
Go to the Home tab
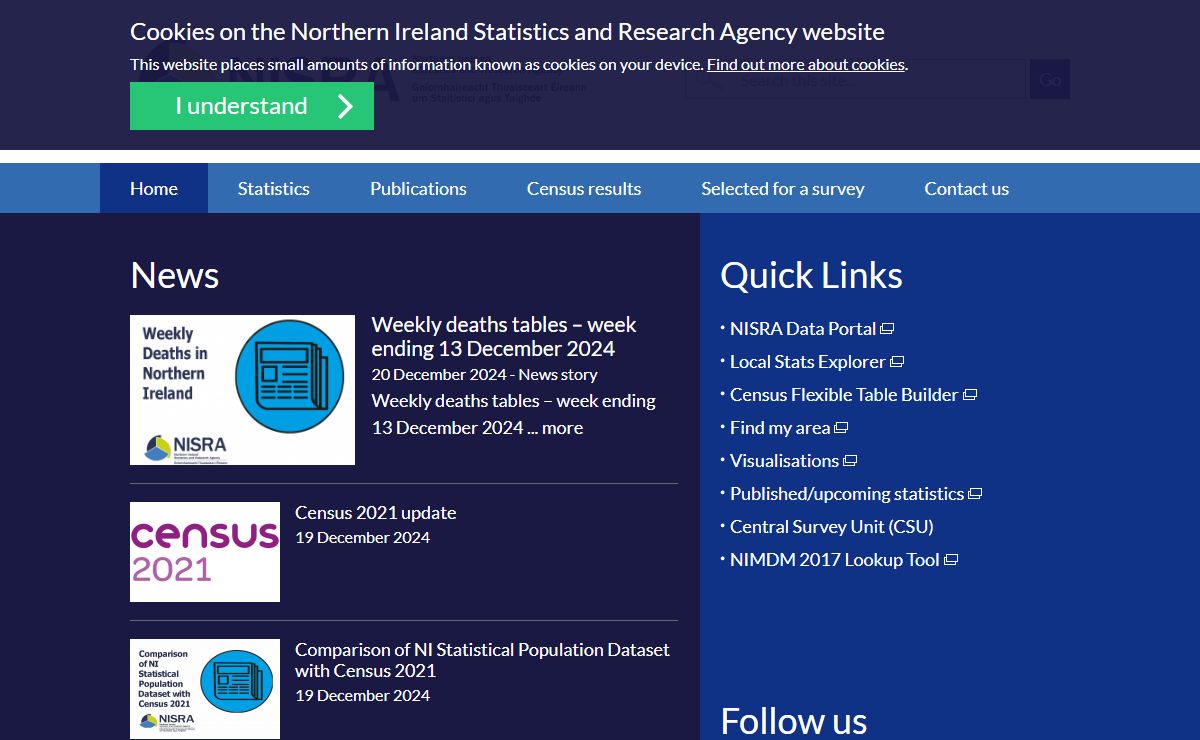154,188
